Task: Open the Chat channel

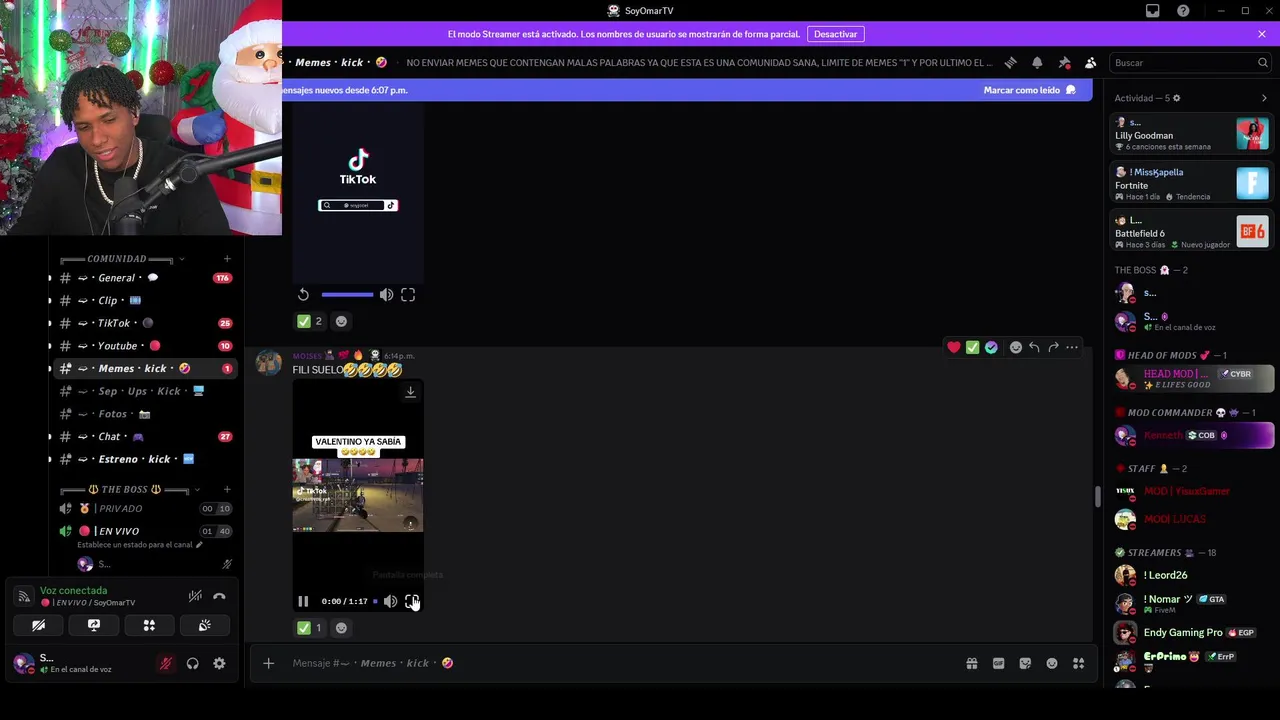Action: tap(145, 436)
